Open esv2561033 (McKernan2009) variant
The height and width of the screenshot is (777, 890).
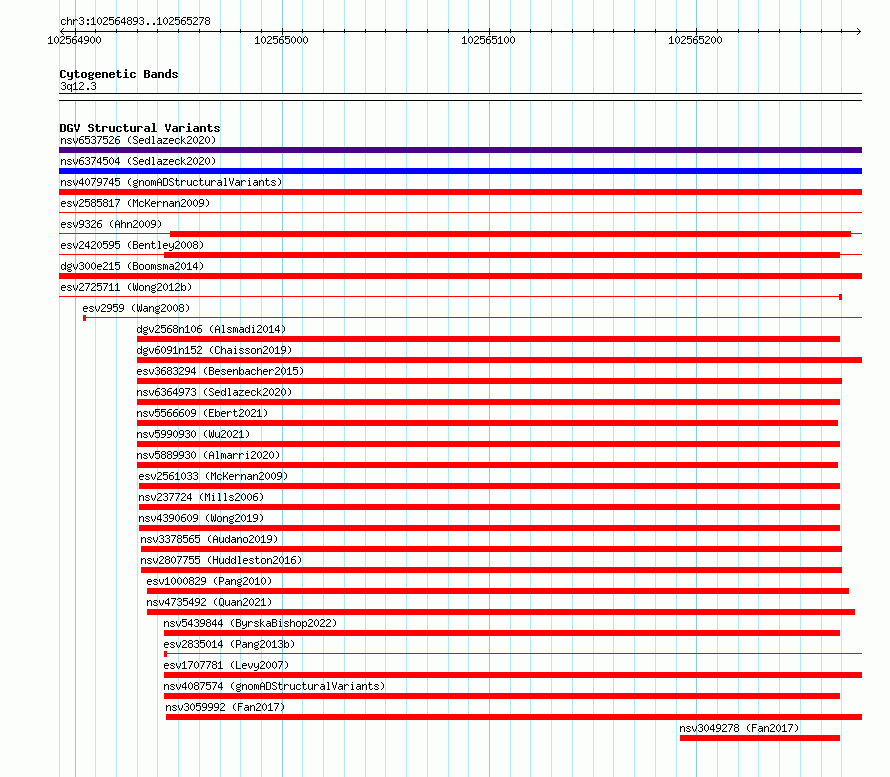click(x=213, y=476)
